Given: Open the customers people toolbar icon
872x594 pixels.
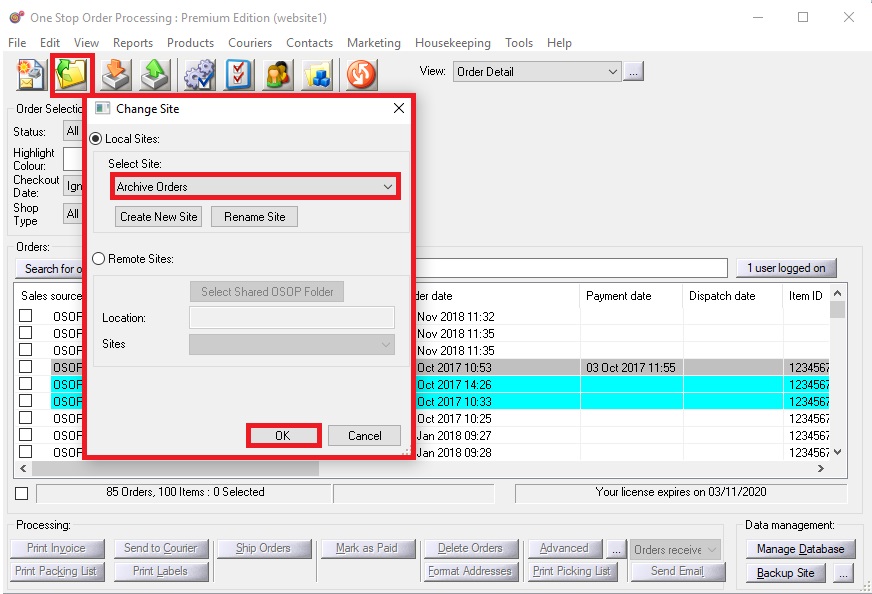Looking at the screenshot, I should tap(278, 74).
